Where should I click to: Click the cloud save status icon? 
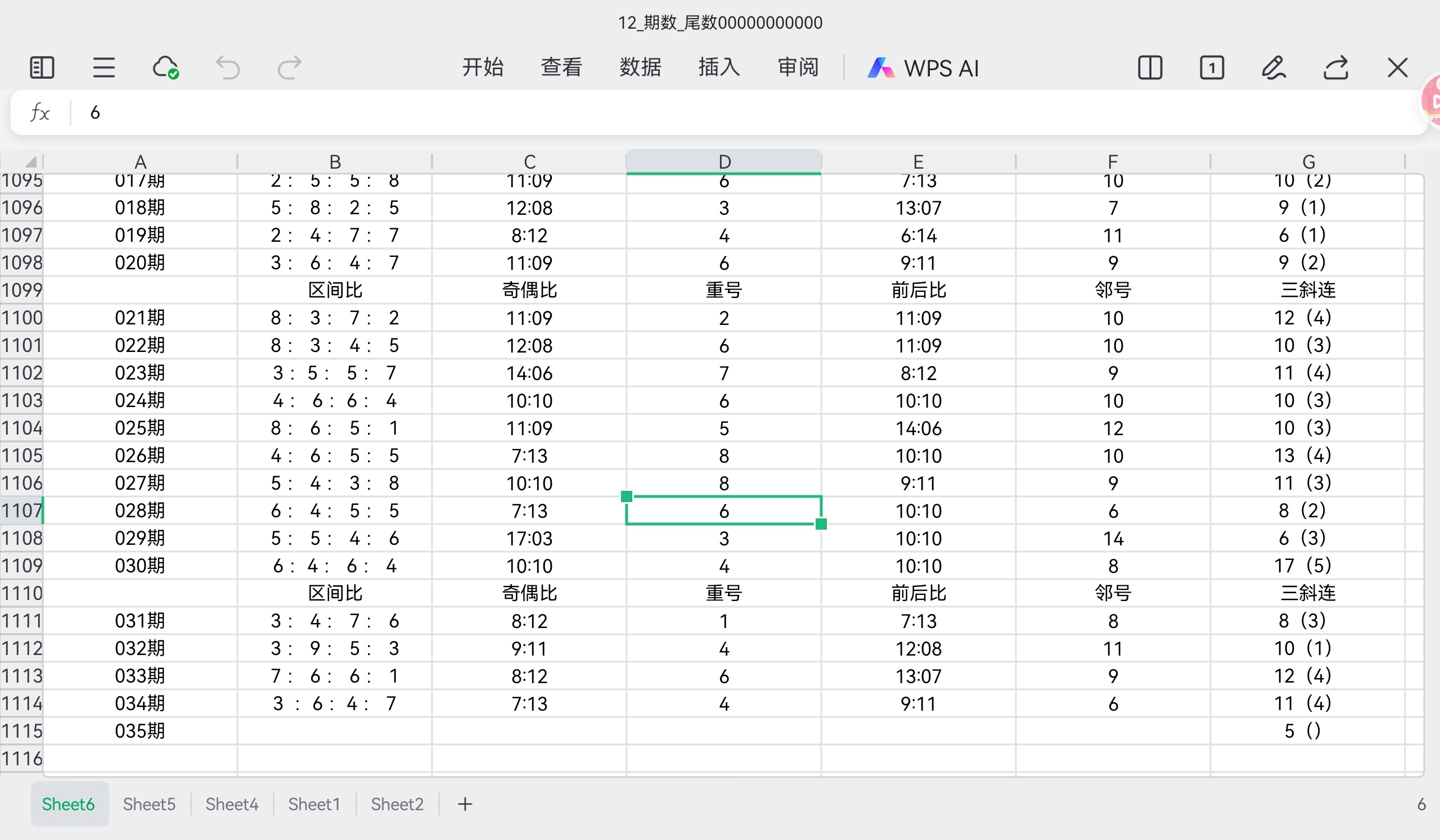[165, 67]
